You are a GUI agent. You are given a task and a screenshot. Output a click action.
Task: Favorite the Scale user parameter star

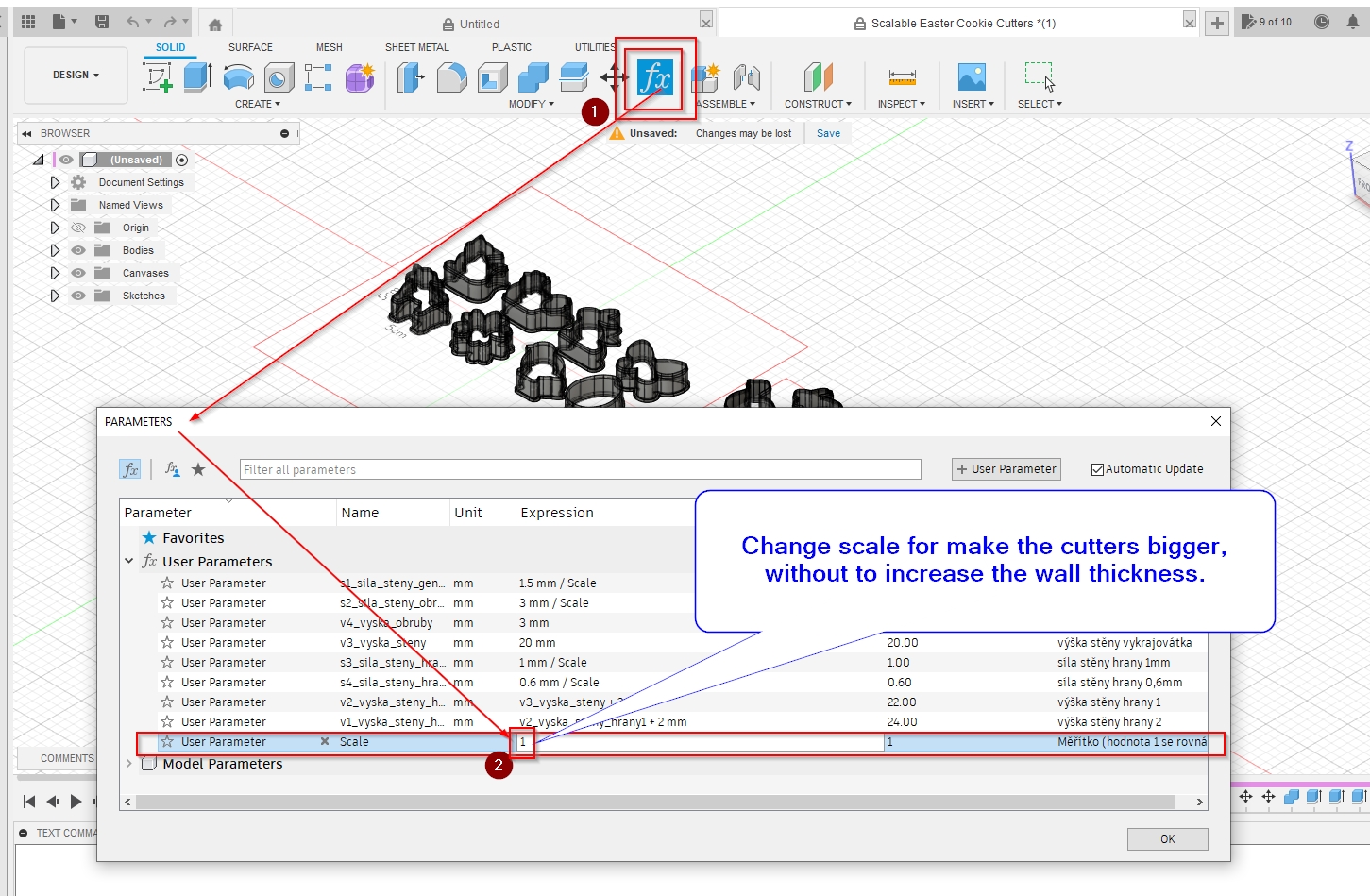[x=167, y=742]
